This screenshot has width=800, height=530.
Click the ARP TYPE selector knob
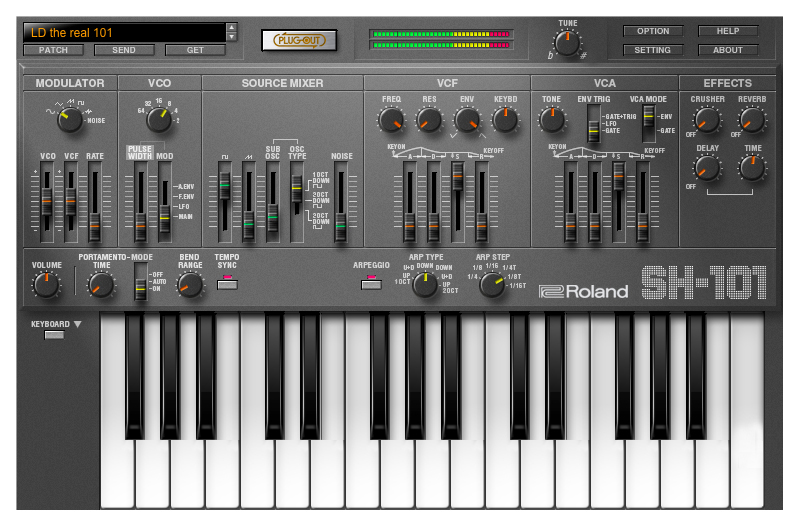tap(425, 285)
